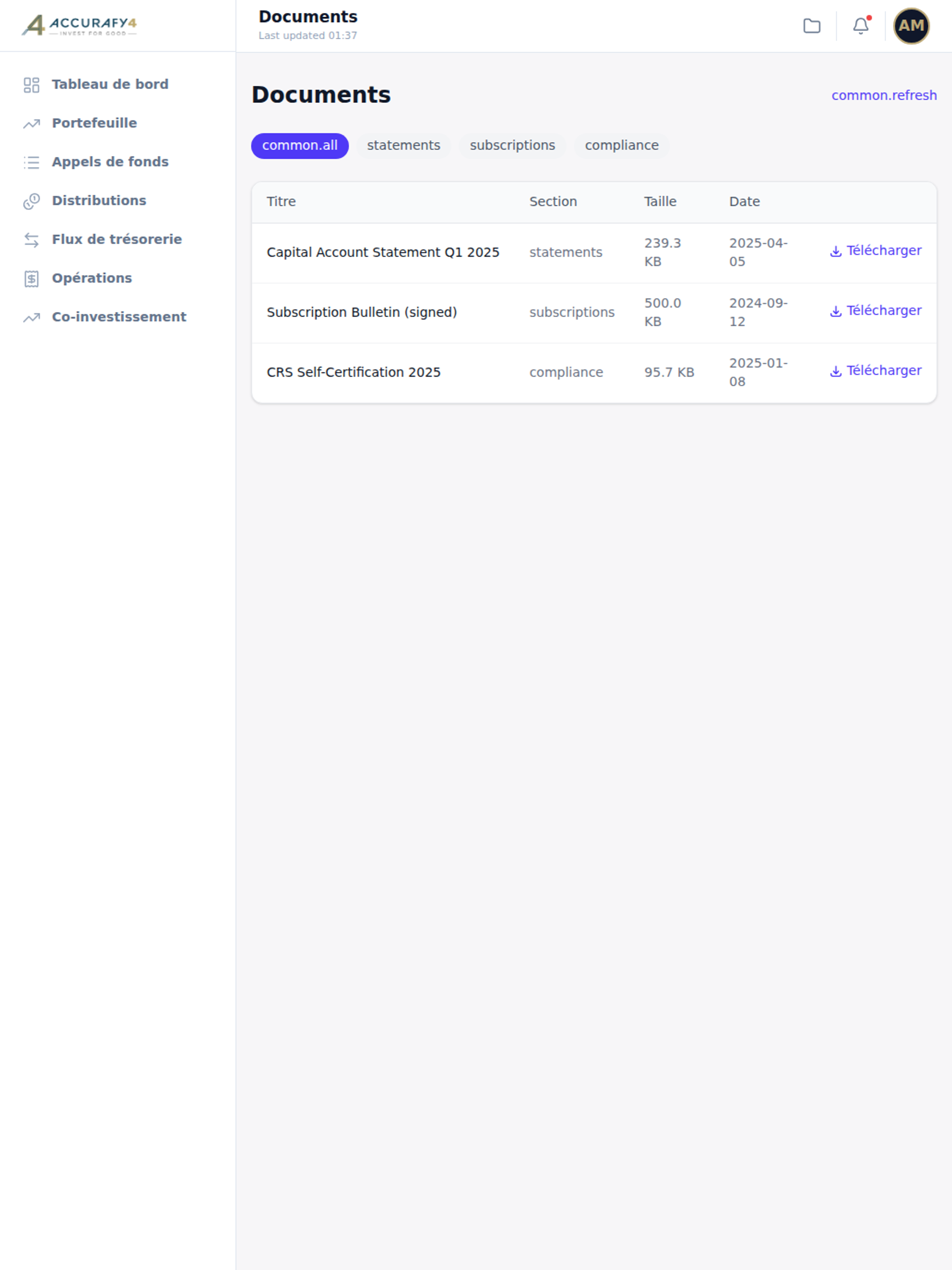
Task: Open the notifications bell
Action: click(861, 26)
